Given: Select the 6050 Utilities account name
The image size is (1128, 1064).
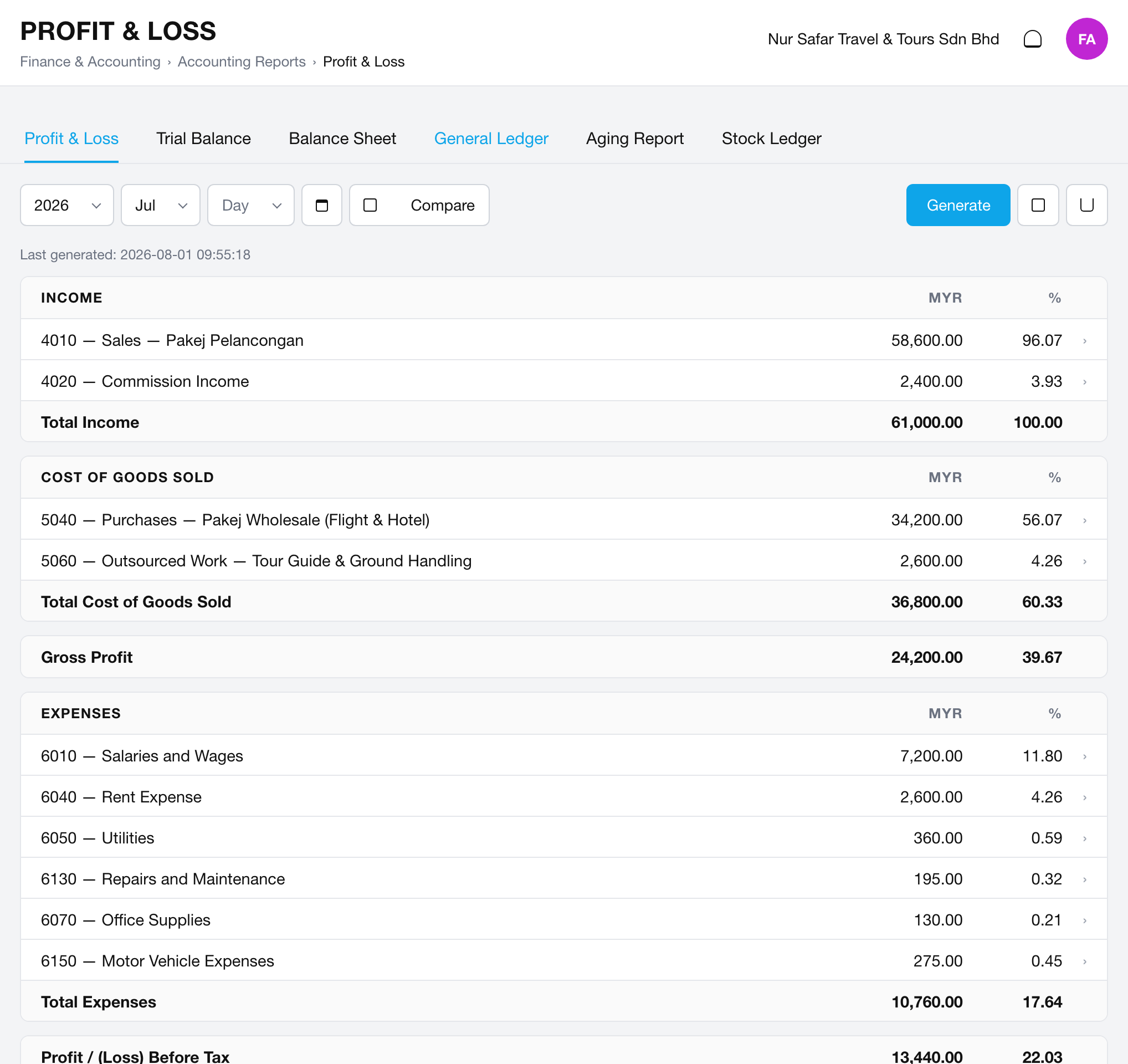Looking at the screenshot, I should [98, 837].
